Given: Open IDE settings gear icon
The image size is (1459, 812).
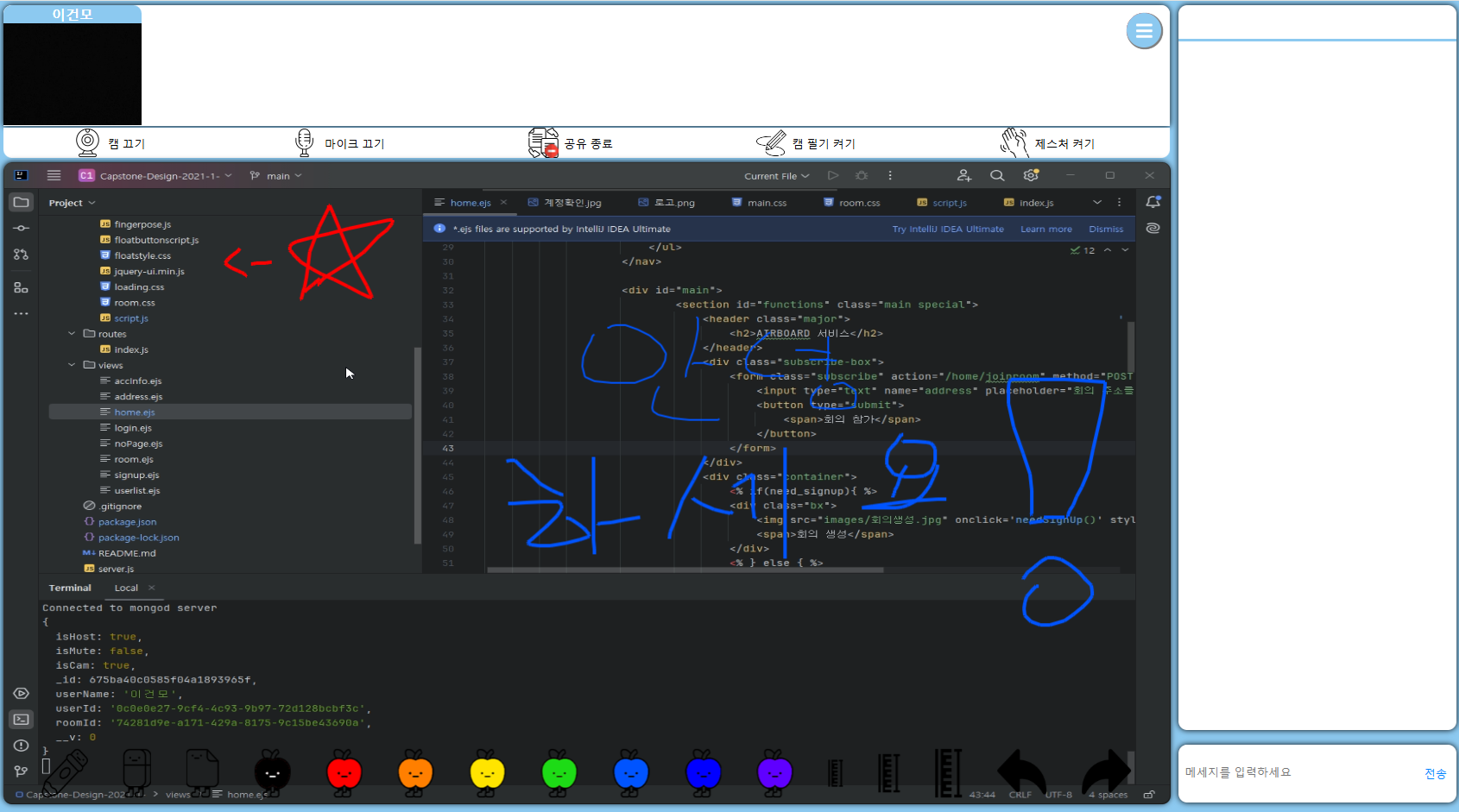Looking at the screenshot, I should click(x=1031, y=175).
